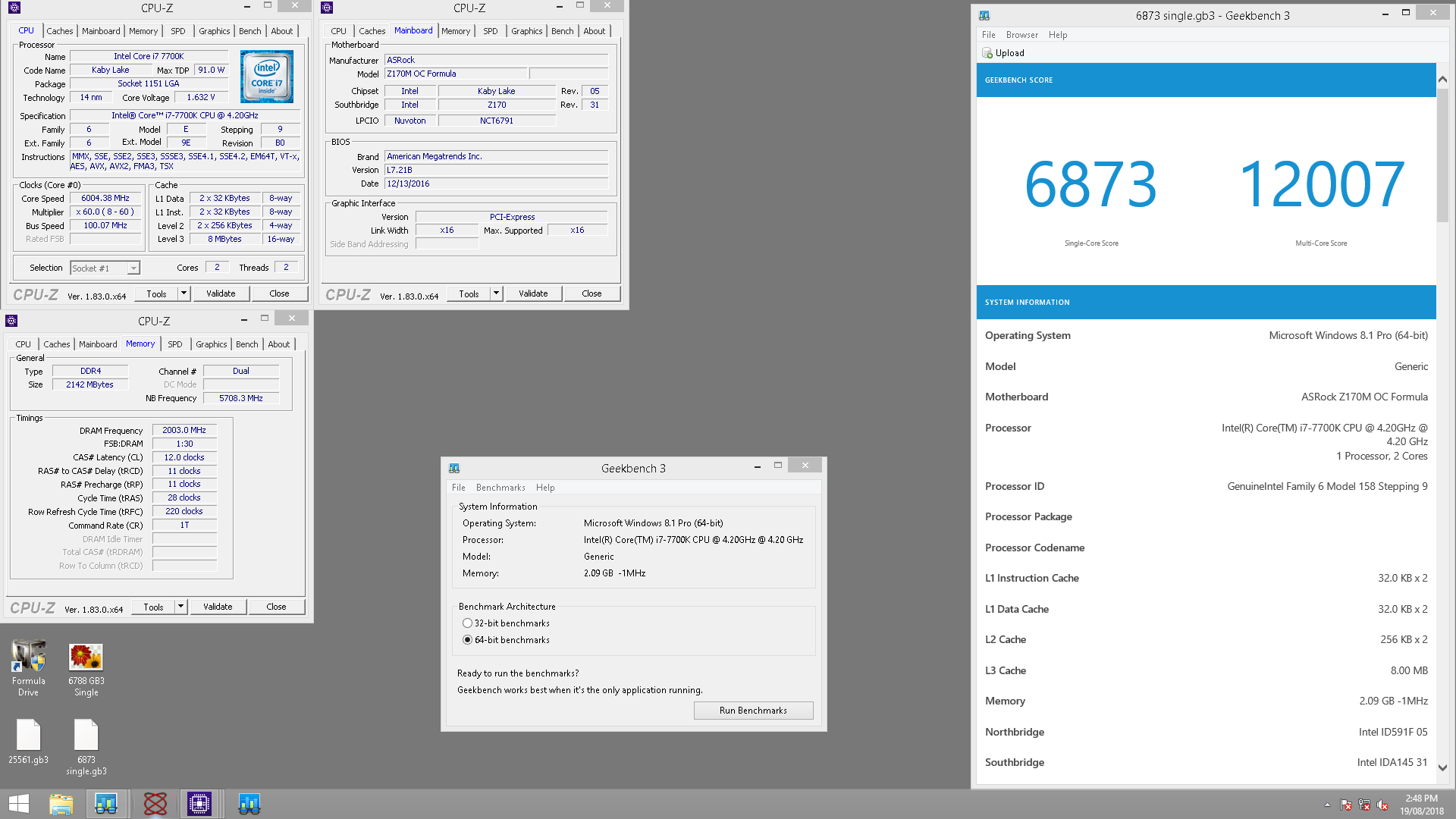
Task: Click Close in the Mainboard window
Action: [x=591, y=293]
